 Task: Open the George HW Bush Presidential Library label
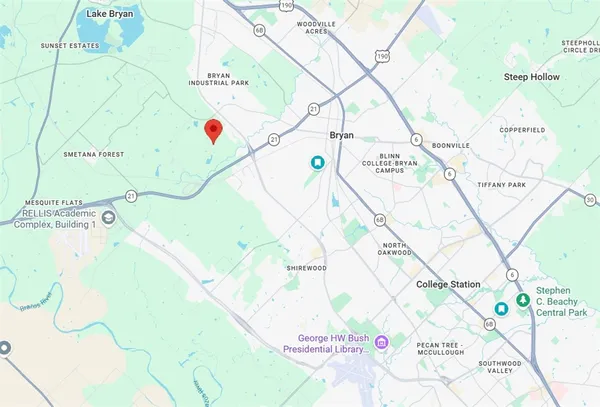click(326, 344)
